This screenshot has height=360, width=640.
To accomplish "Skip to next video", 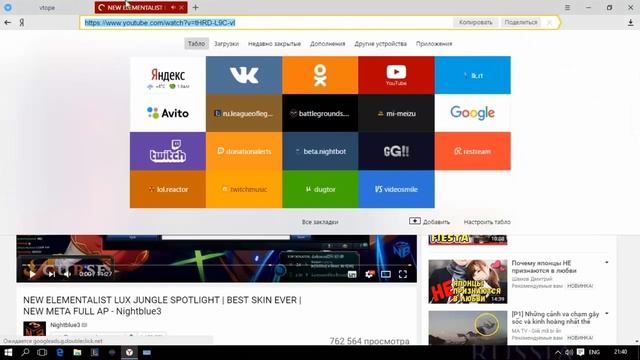I will [x=51, y=274].
